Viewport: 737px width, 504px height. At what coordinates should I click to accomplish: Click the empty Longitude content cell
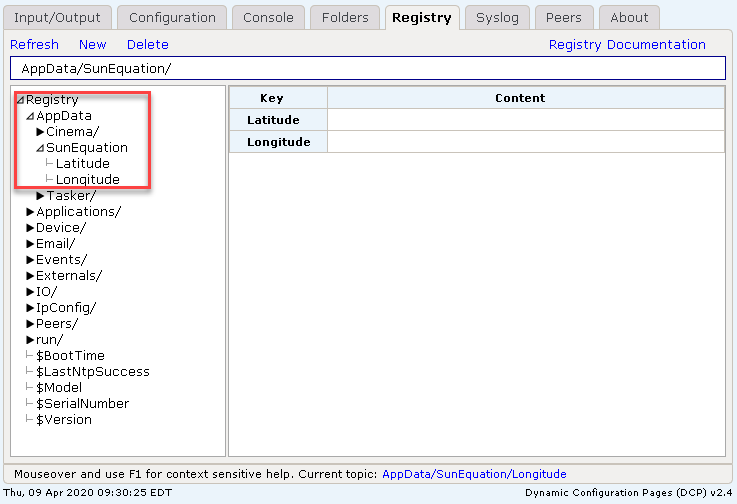click(x=526, y=142)
